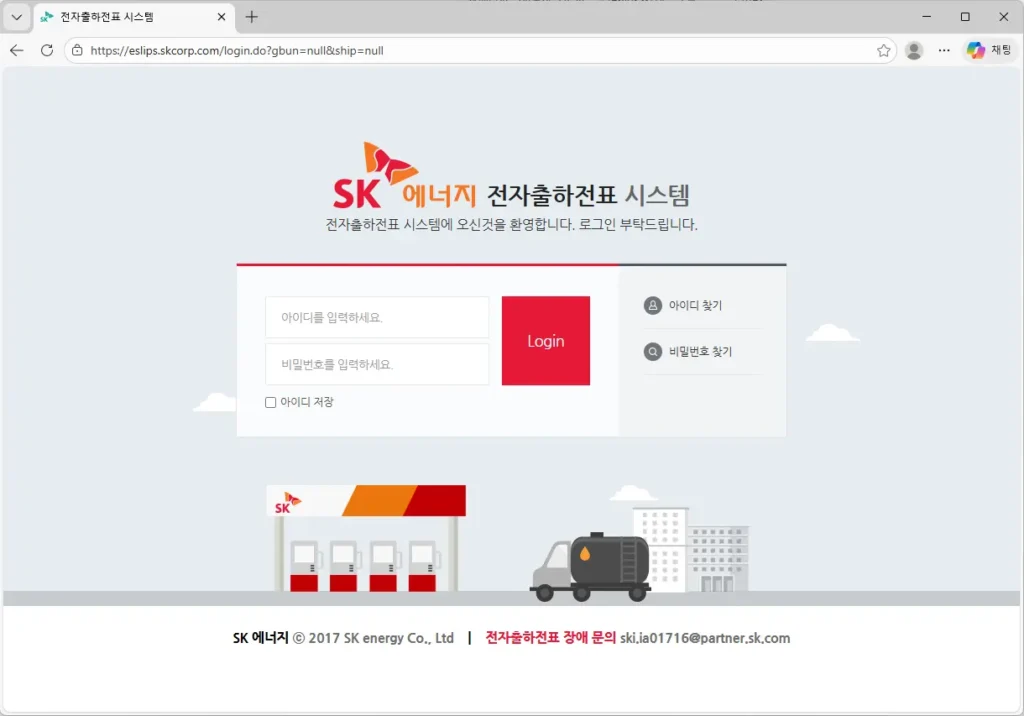Click the Back navigation arrow
The height and width of the screenshot is (716, 1024).
point(16,50)
